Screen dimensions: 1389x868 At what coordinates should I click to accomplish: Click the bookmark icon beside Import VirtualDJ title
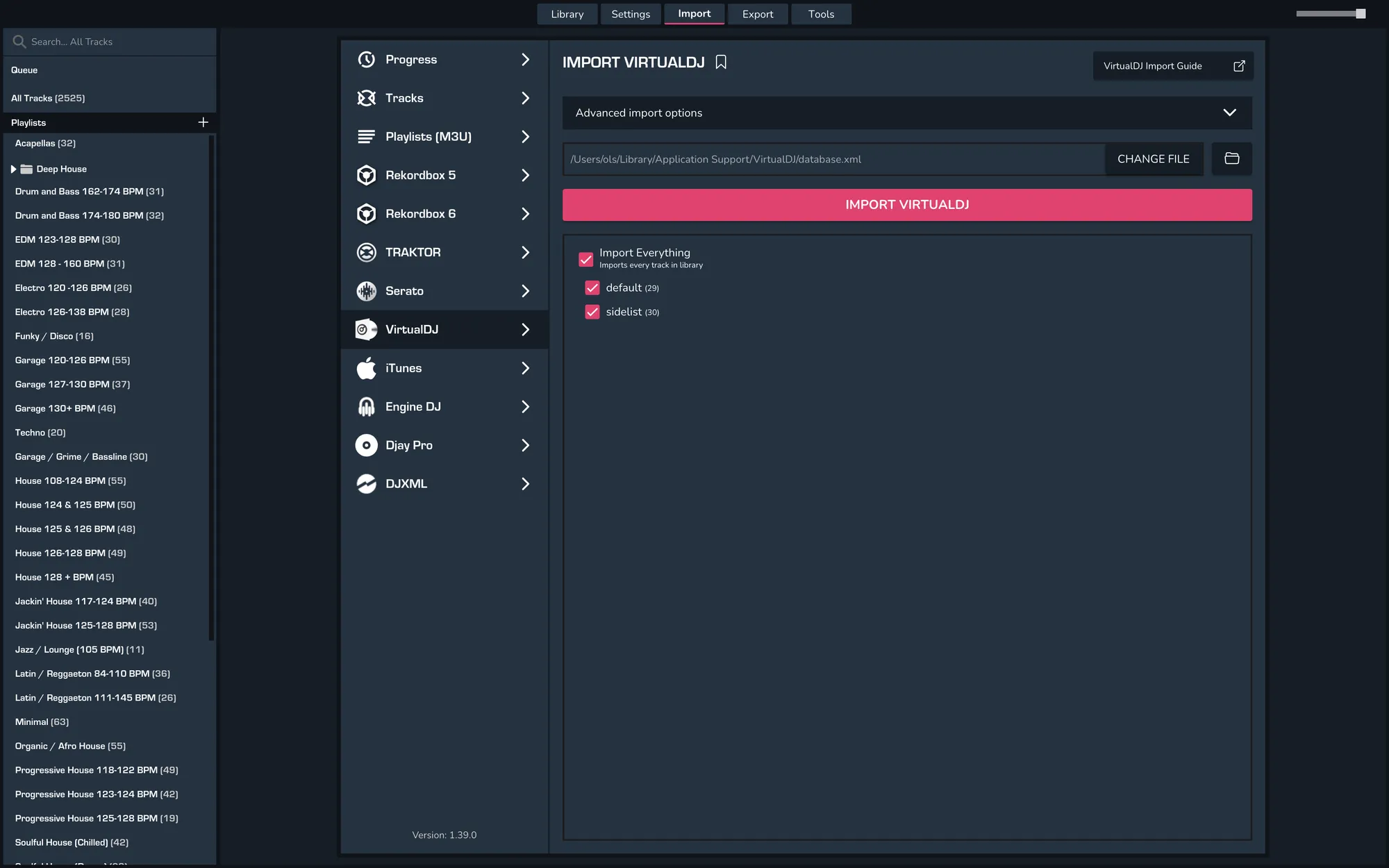pyautogui.click(x=721, y=62)
